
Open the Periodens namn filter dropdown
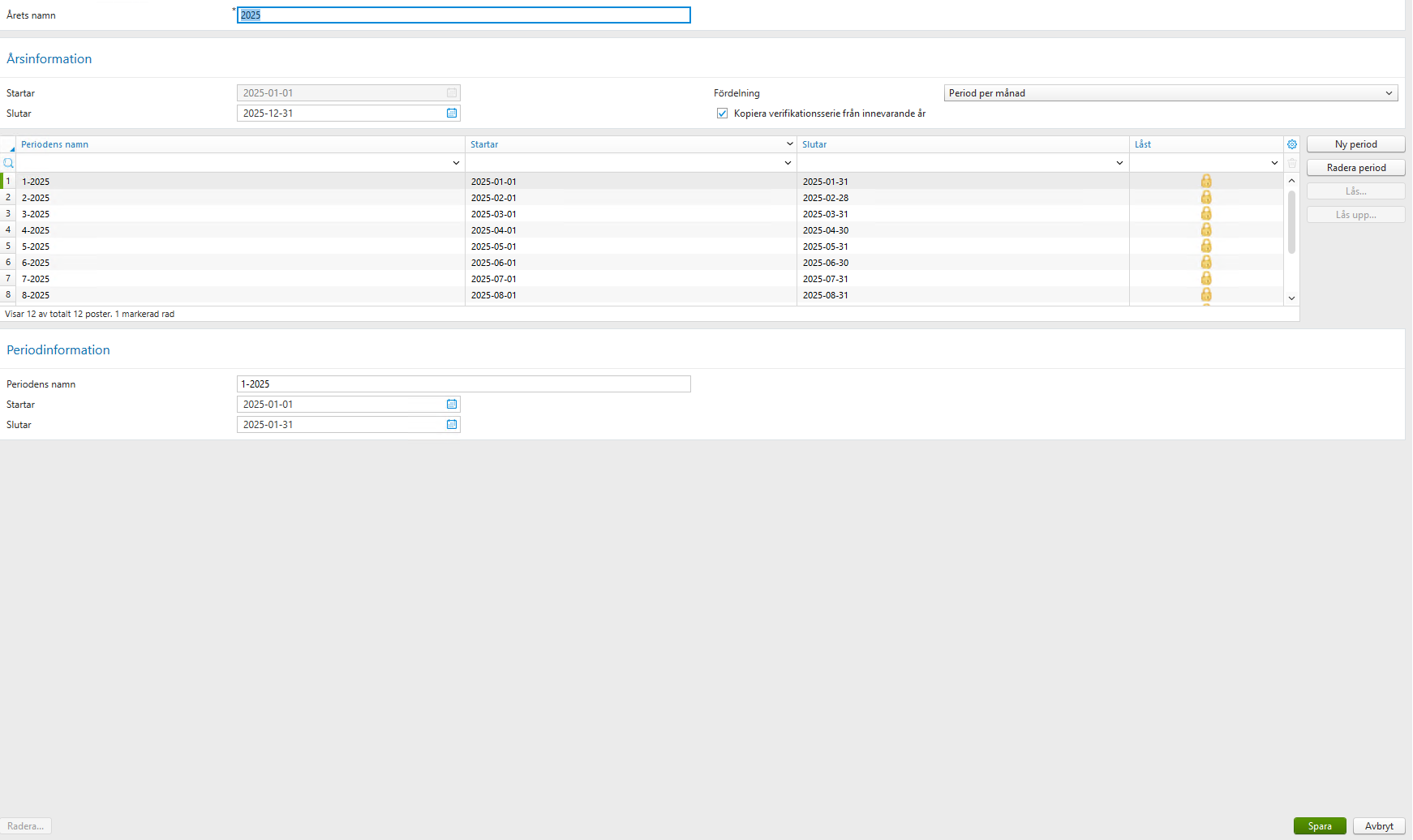456,162
